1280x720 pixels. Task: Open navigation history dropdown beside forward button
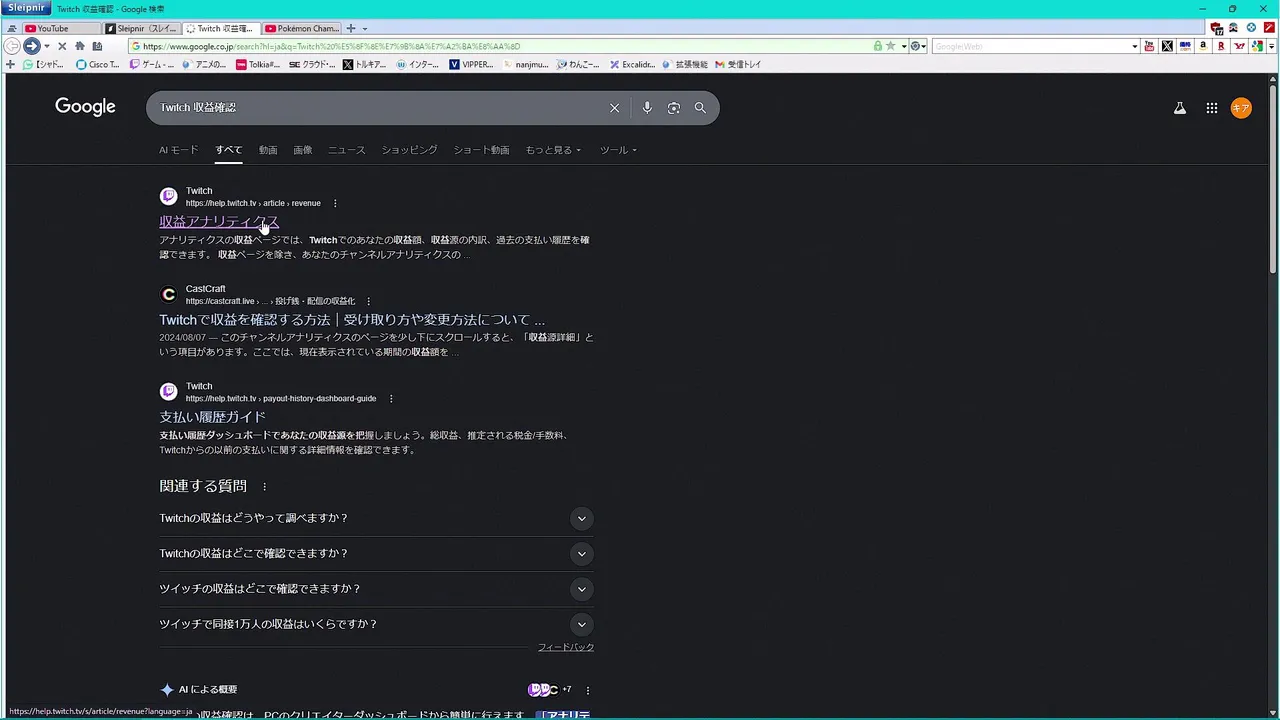point(45,46)
